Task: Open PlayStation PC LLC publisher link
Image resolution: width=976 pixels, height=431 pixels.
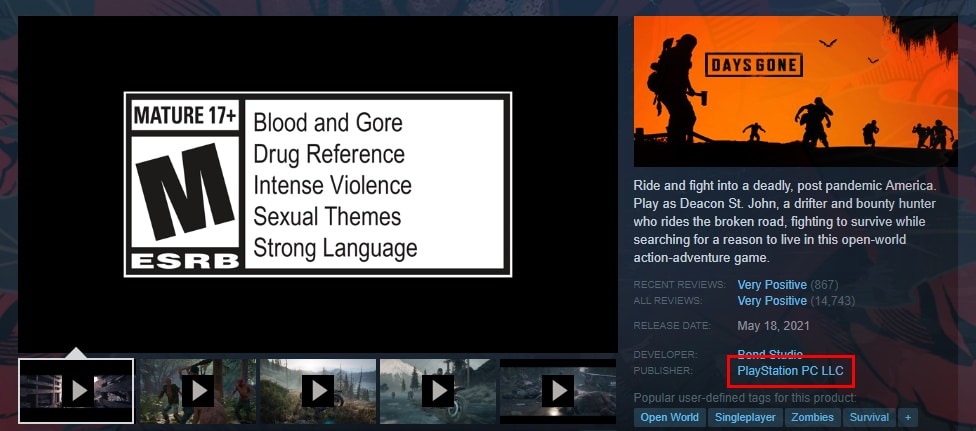Action: tap(790, 371)
